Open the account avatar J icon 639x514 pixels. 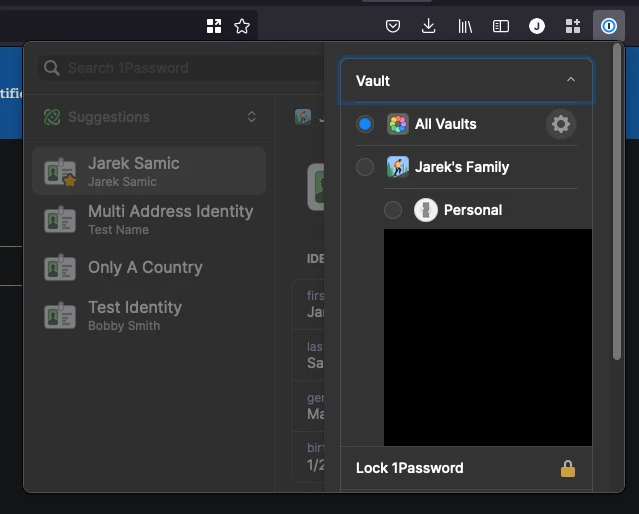(537, 26)
